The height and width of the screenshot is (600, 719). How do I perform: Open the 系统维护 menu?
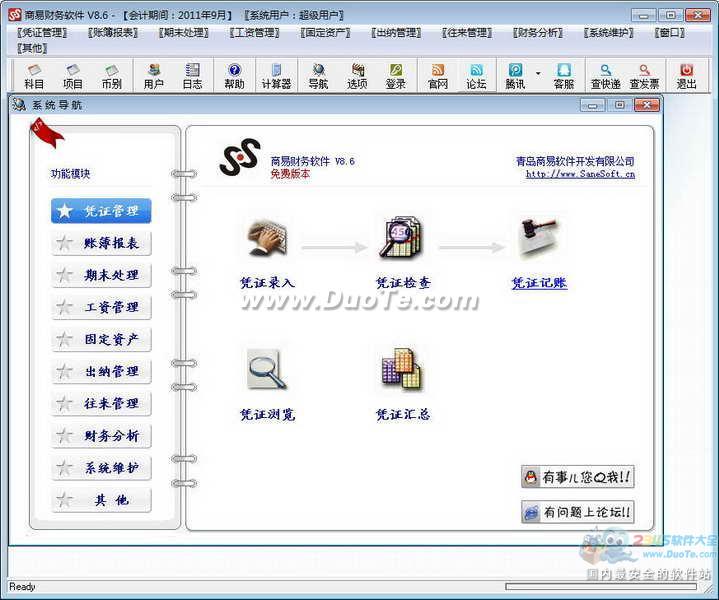tap(608, 33)
